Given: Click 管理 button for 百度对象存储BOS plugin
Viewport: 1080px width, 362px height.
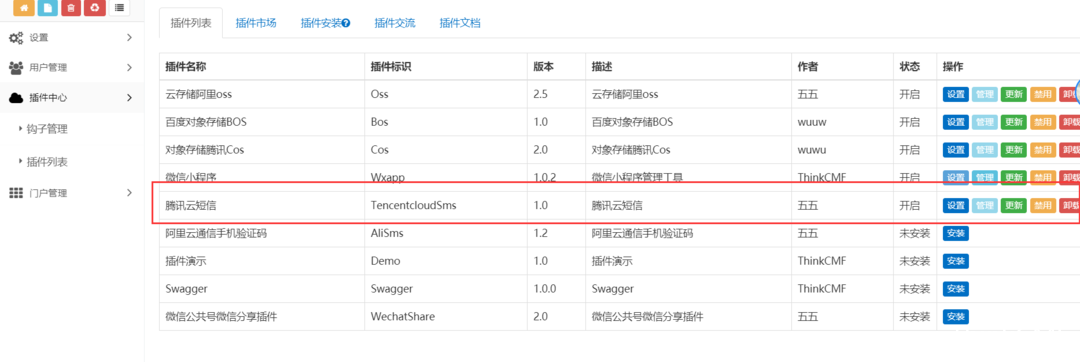Looking at the screenshot, I should (985, 122).
